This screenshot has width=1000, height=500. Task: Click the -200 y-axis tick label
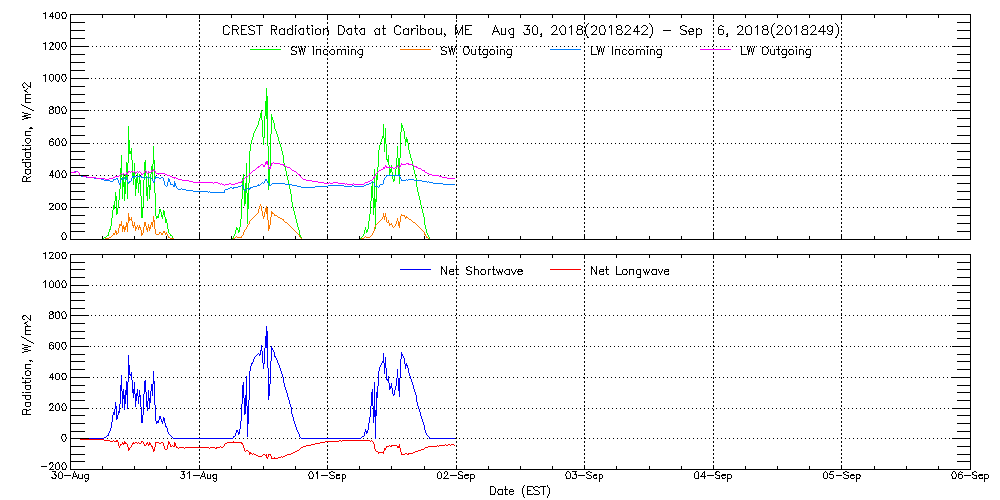pyautogui.click(x=54, y=467)
